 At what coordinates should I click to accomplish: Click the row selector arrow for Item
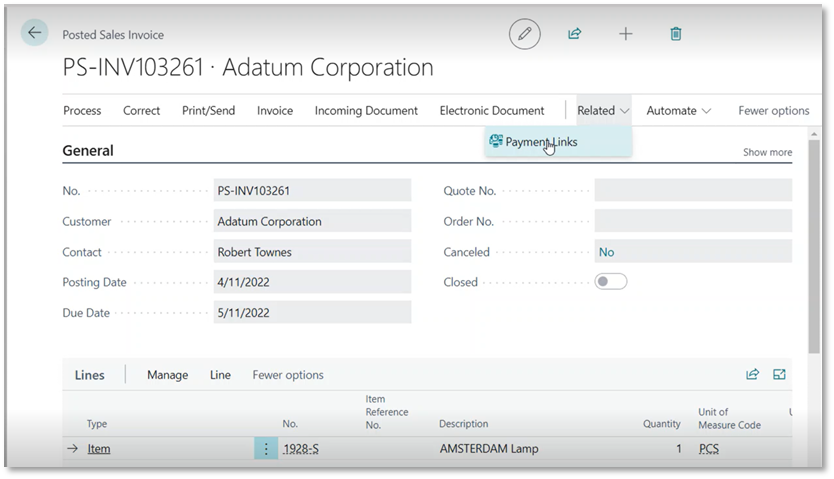tap(72, 449)
